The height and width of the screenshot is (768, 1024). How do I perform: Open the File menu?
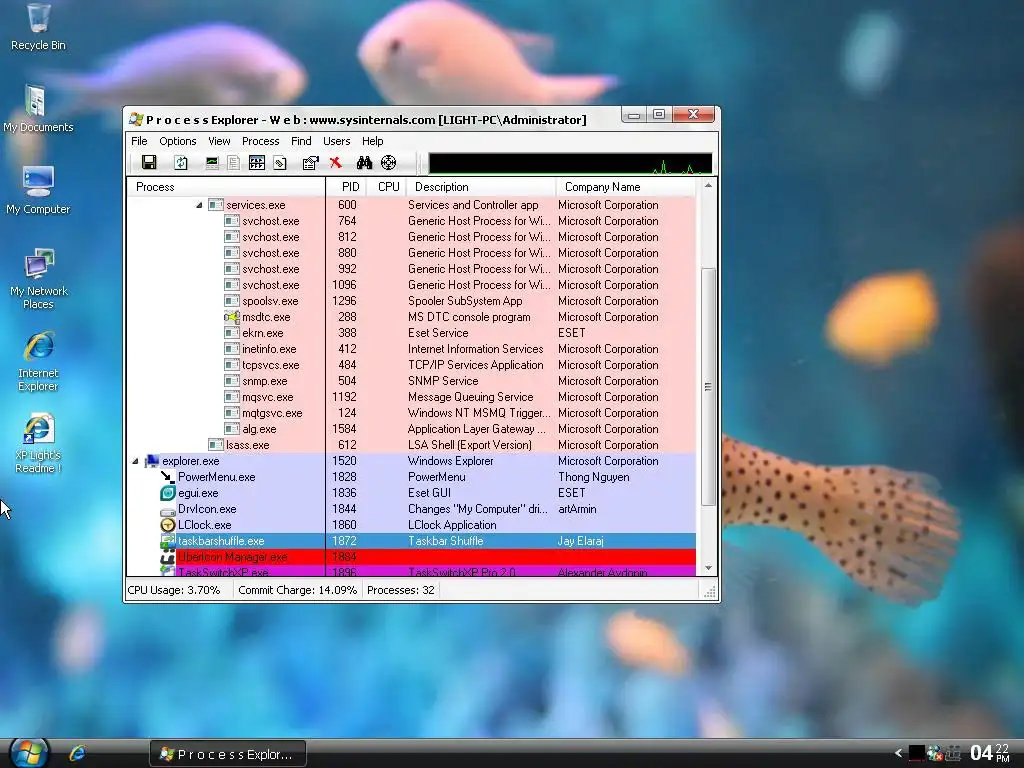(x=139, y=141)
